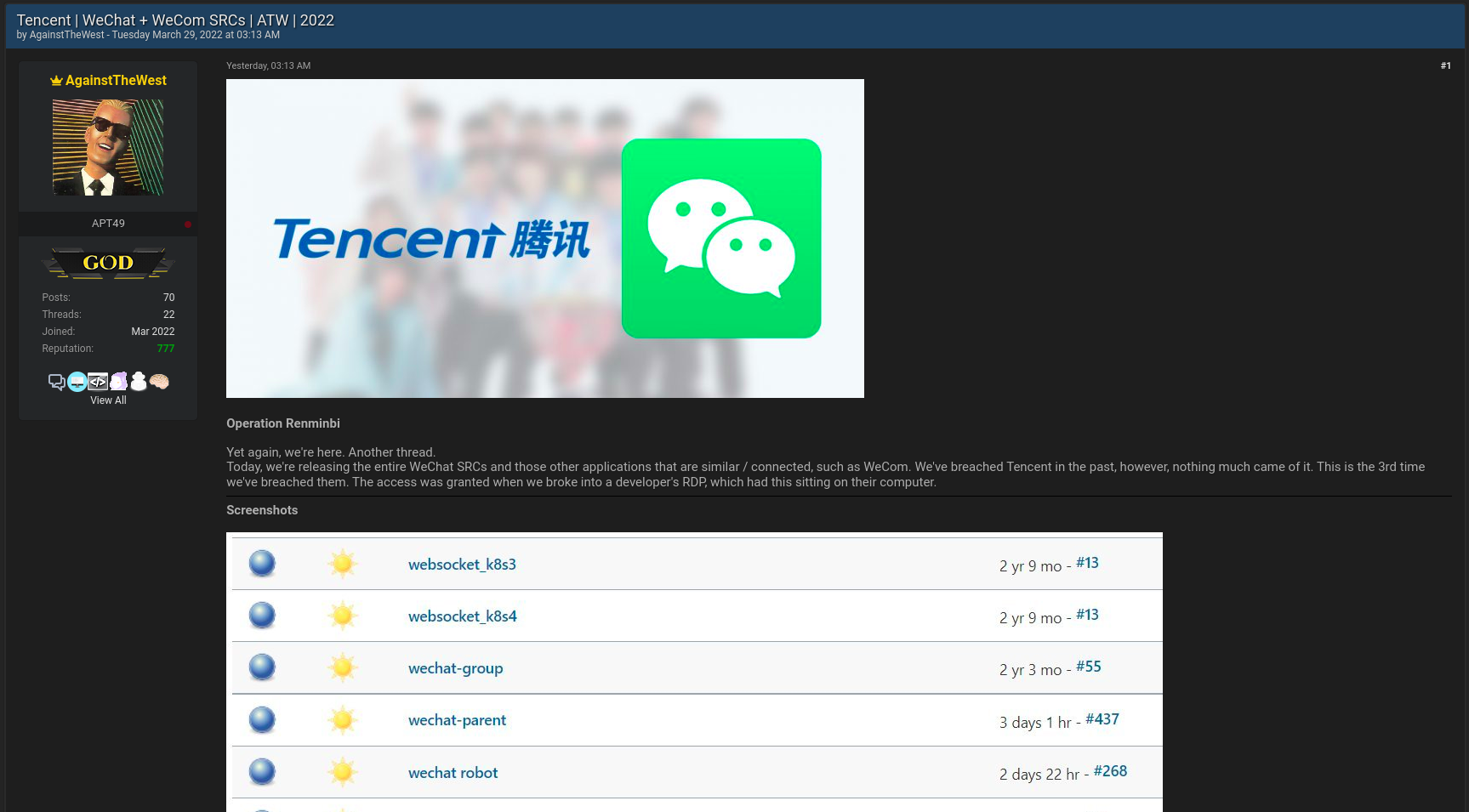Open build #13 link for websocket_k8s3
This screenshot has width=1469, height=812.
click(1087, 563)
